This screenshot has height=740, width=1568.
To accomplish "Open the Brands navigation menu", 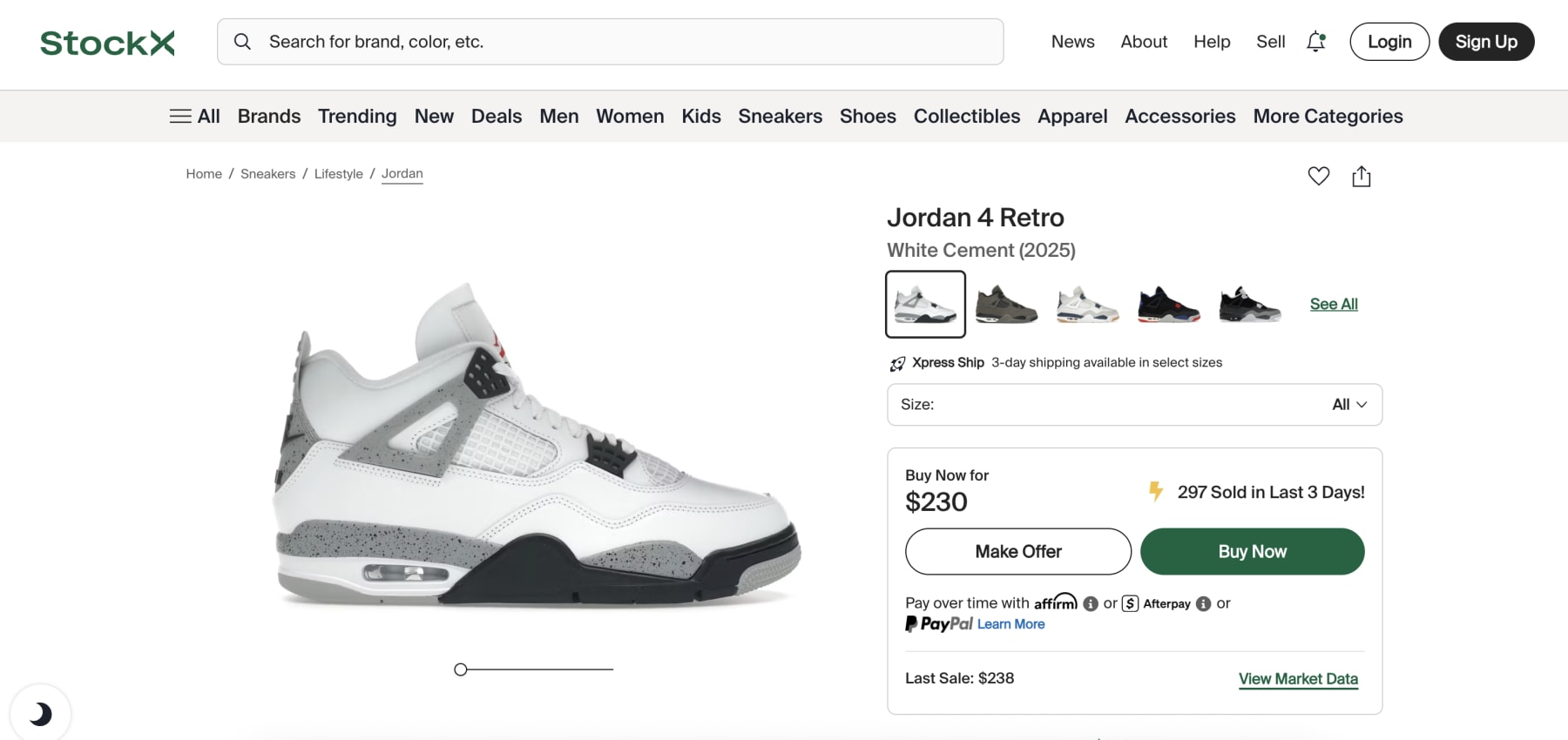I will (269, 116).
